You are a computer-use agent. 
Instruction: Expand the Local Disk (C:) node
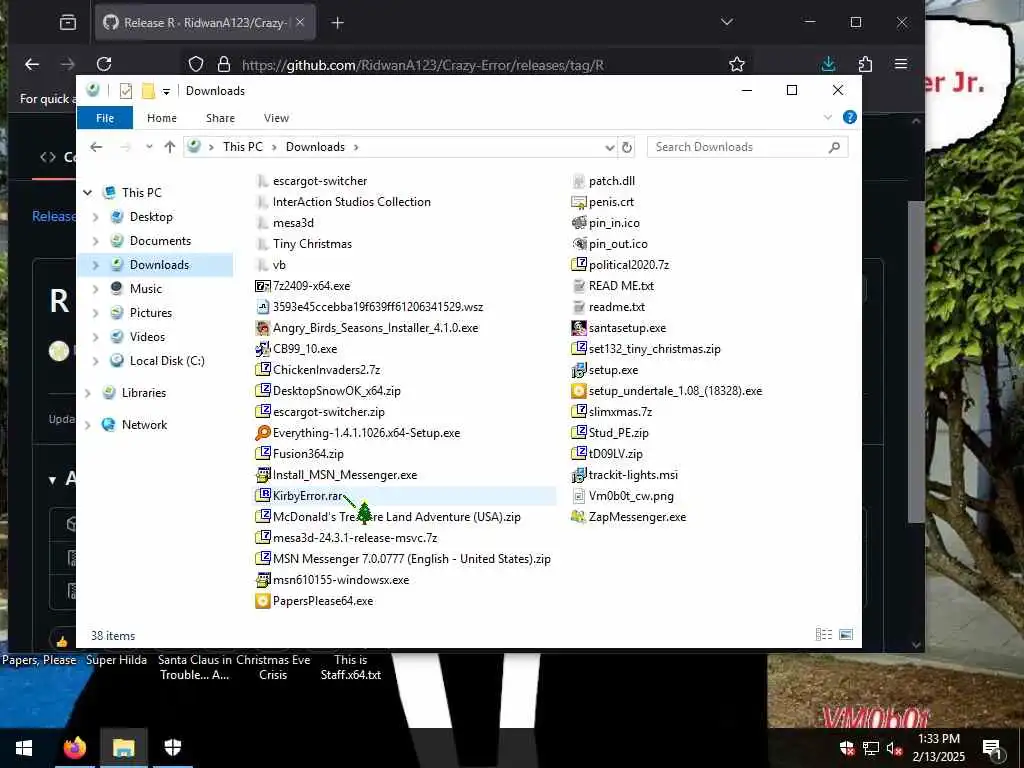tap(95, 360)
